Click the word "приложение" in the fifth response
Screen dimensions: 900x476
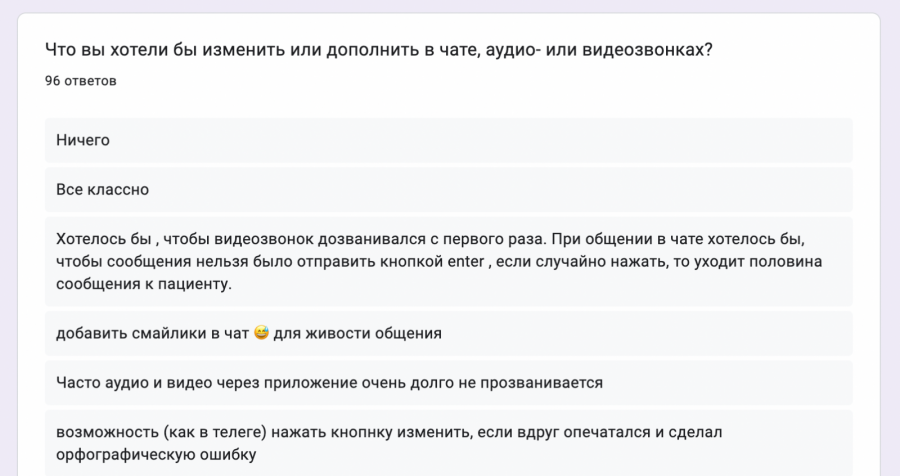(x=306, y=383)
